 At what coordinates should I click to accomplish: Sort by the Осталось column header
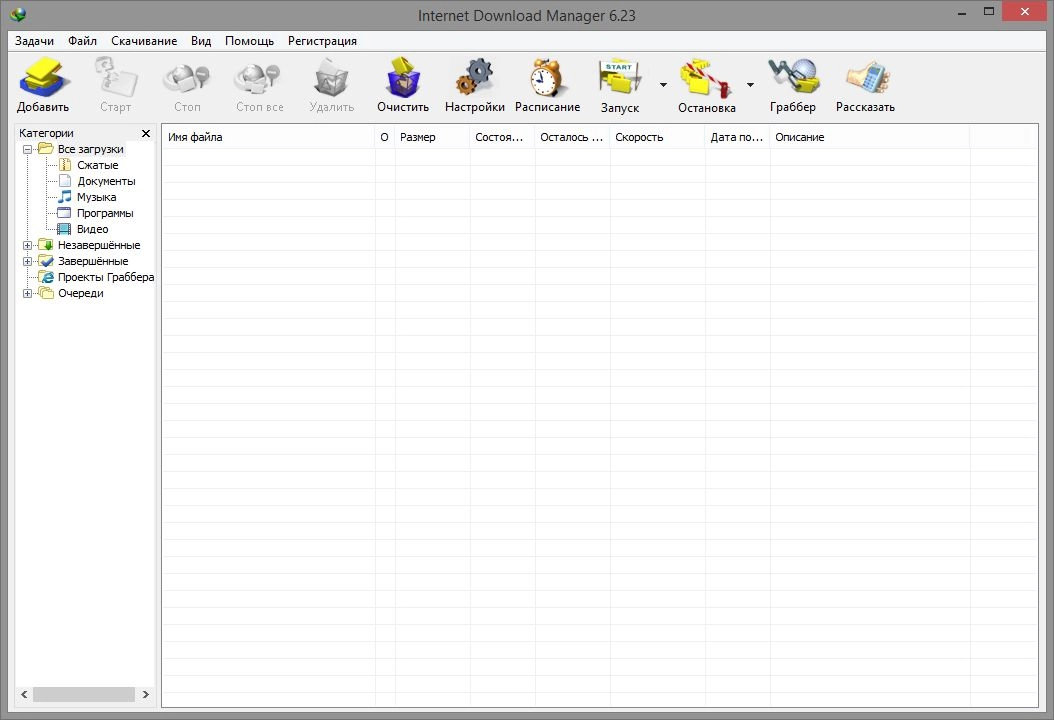pyautogui.click(x=572, y=137)
